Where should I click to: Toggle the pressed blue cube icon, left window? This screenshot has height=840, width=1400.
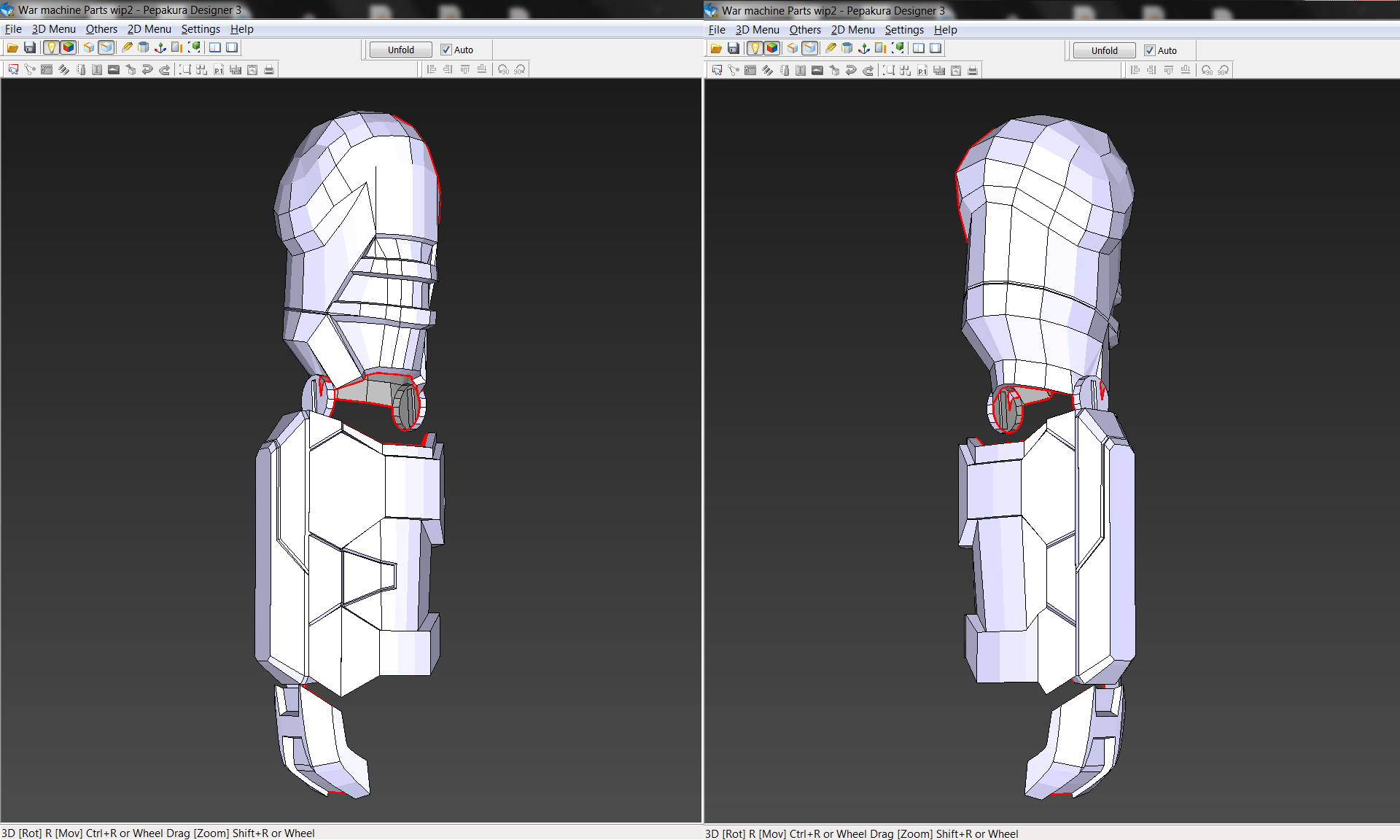106,47
